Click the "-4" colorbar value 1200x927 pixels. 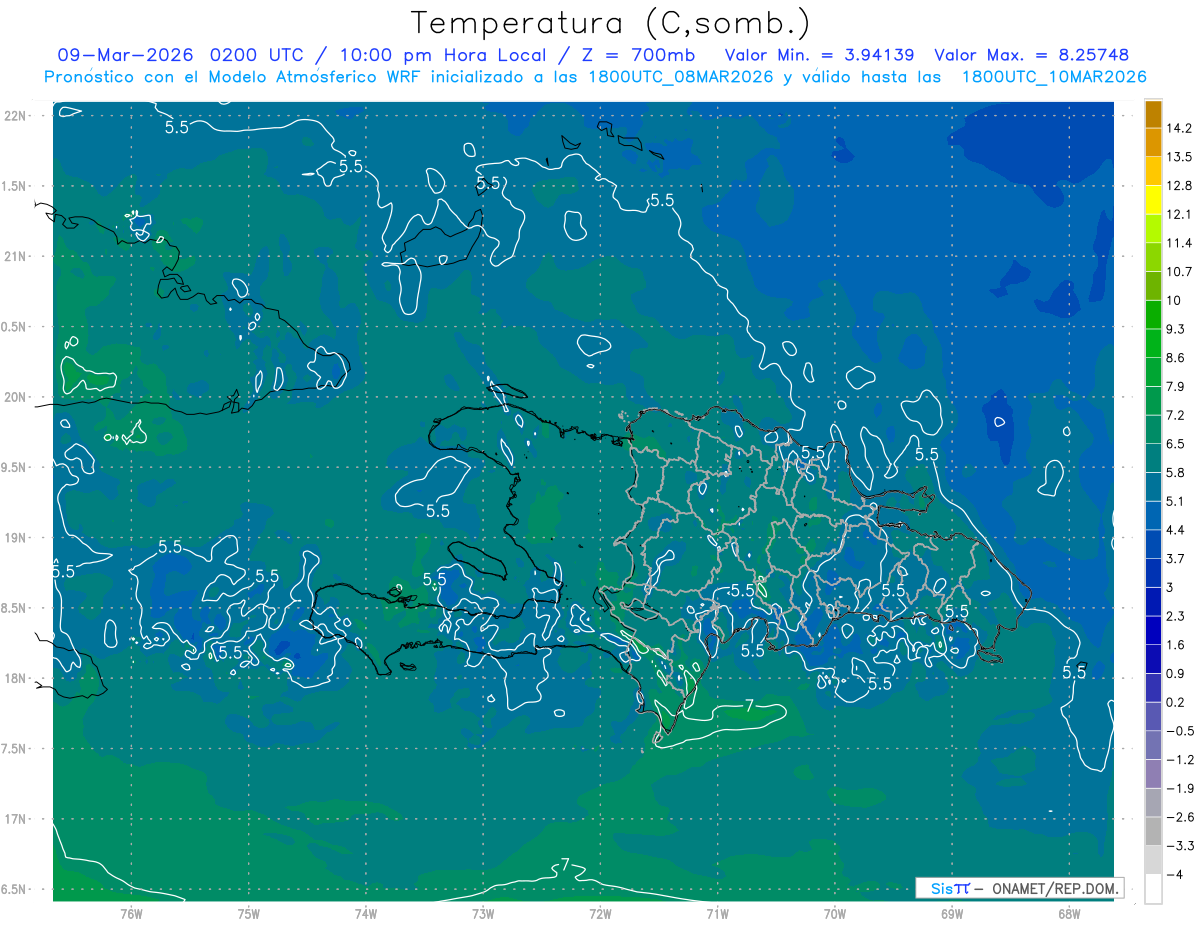(1173, 874)
